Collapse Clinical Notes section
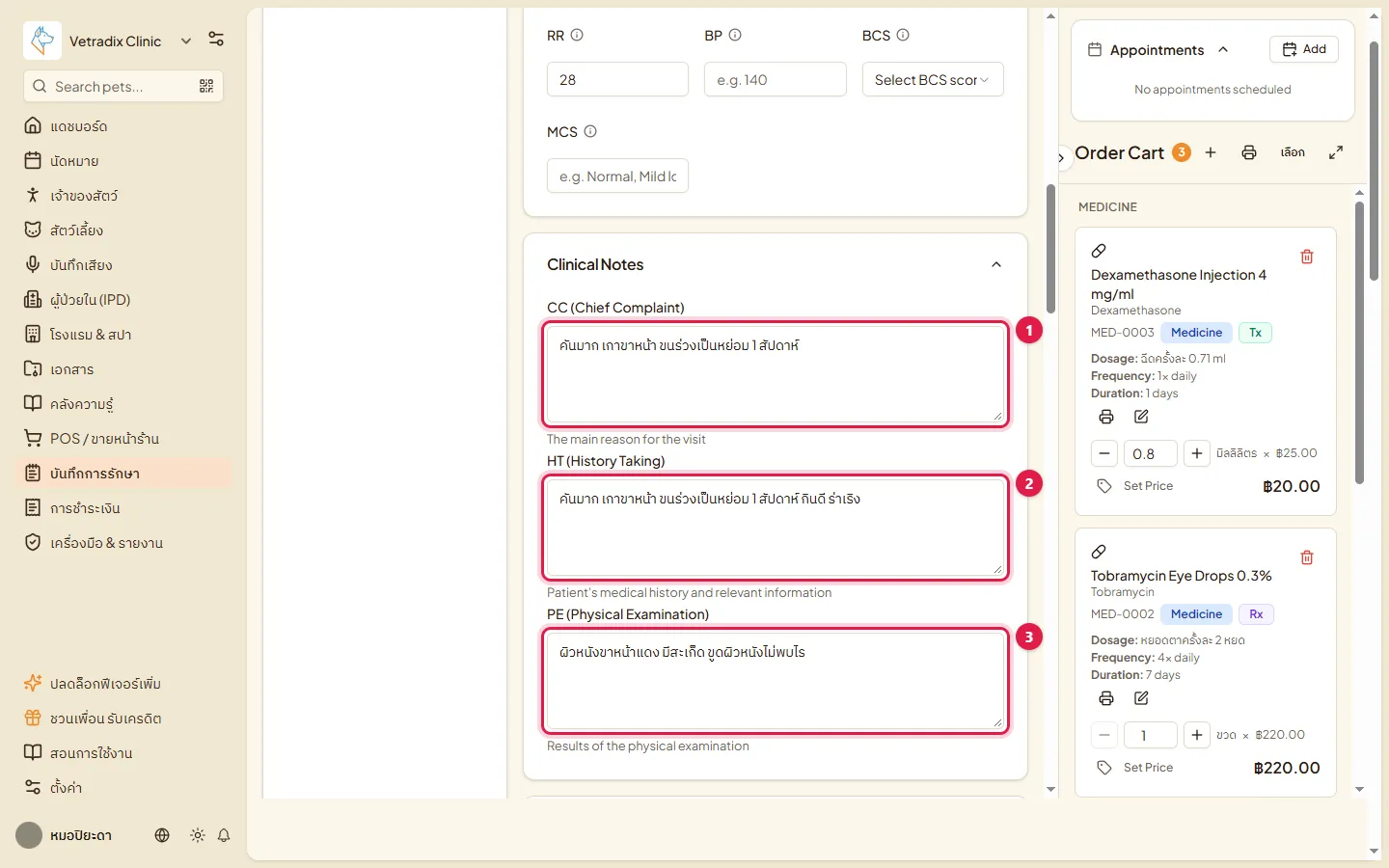The image size is (1389, 868). 996,264
